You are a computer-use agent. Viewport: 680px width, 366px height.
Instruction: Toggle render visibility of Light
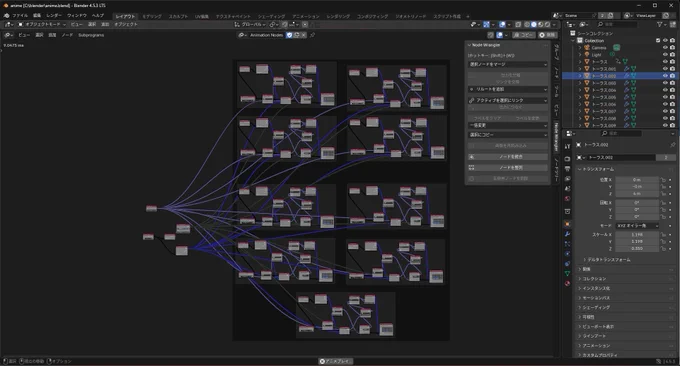click(672, 55)
